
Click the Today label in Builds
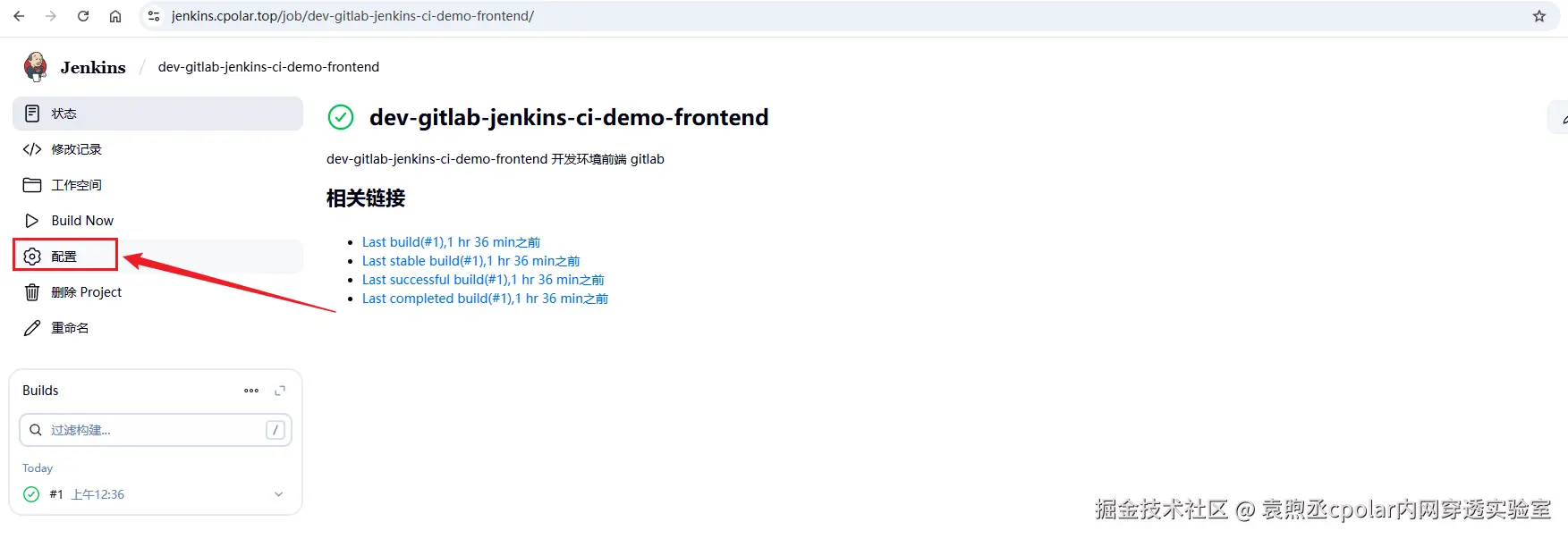coord(38,468)
